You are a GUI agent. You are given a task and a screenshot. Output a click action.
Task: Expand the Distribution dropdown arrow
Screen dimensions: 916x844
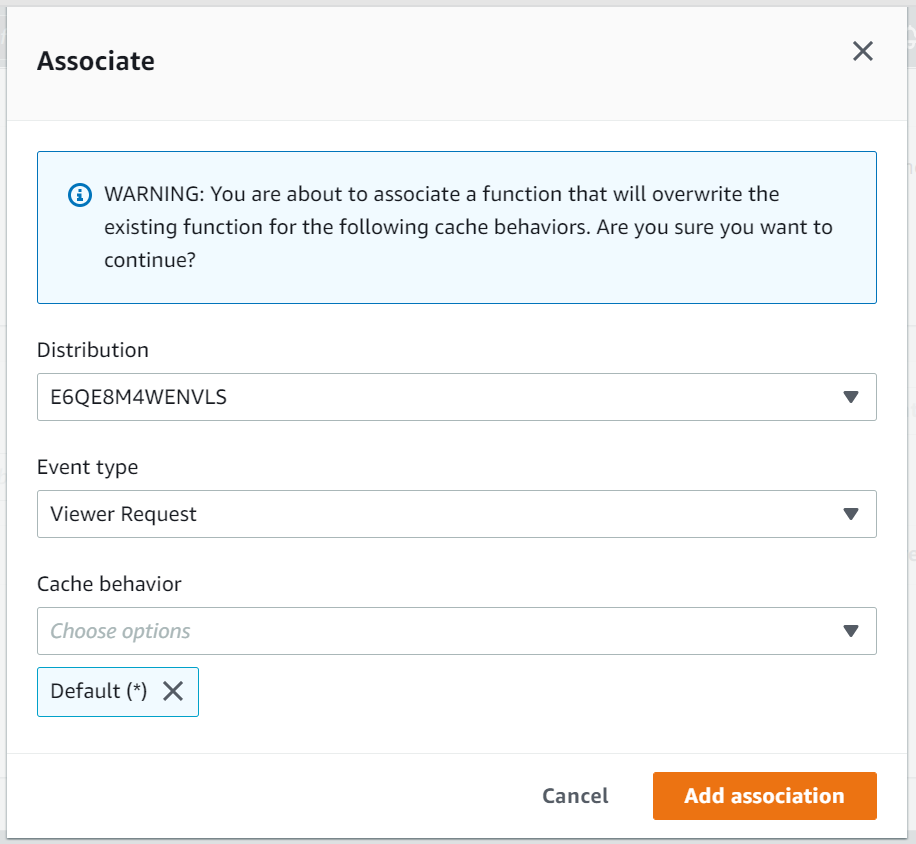pyautogui.click(x=851, y=397)
